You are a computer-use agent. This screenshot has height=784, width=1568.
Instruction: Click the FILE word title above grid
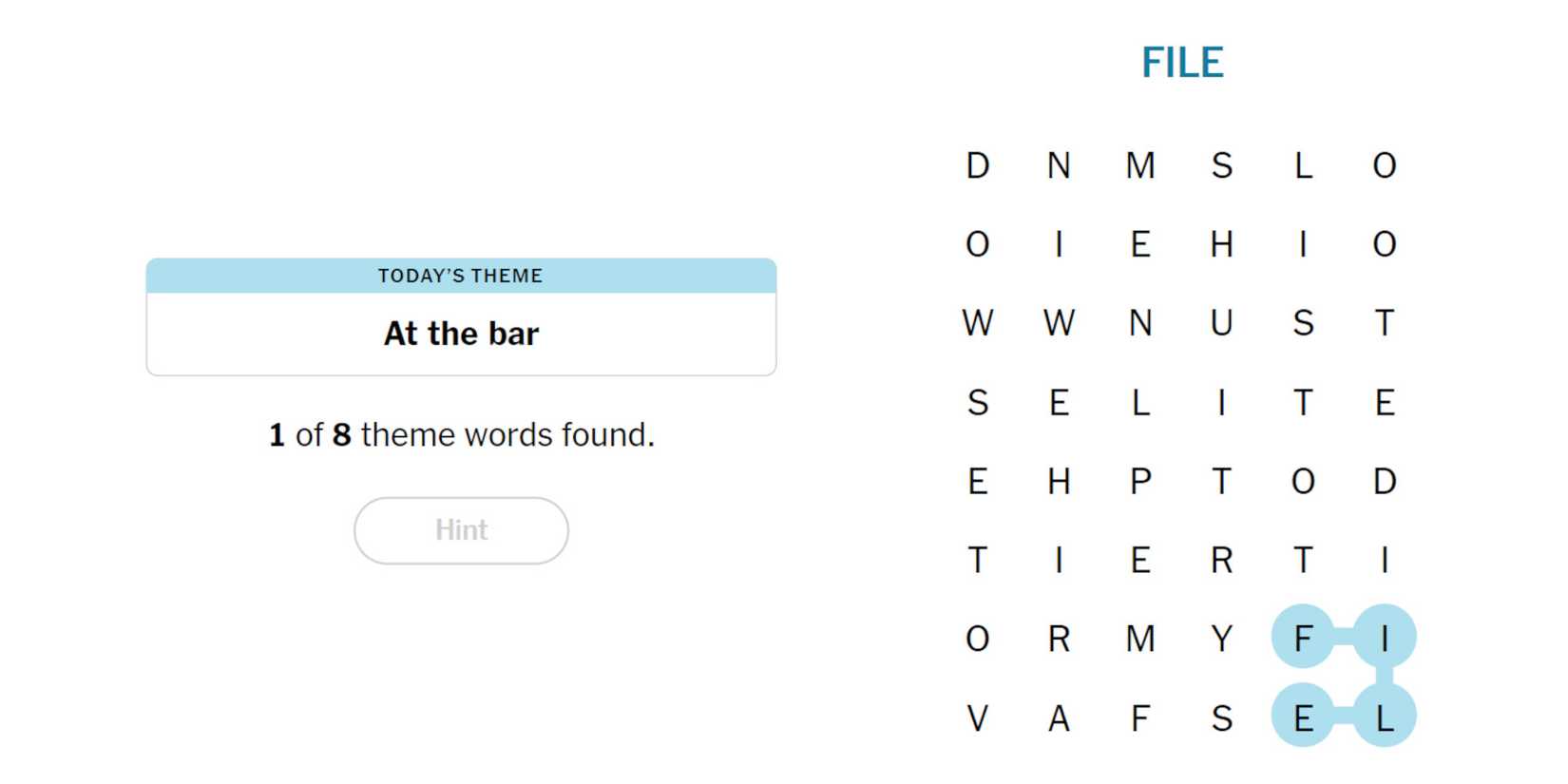pyautogui.click(x=1181, y=63)
